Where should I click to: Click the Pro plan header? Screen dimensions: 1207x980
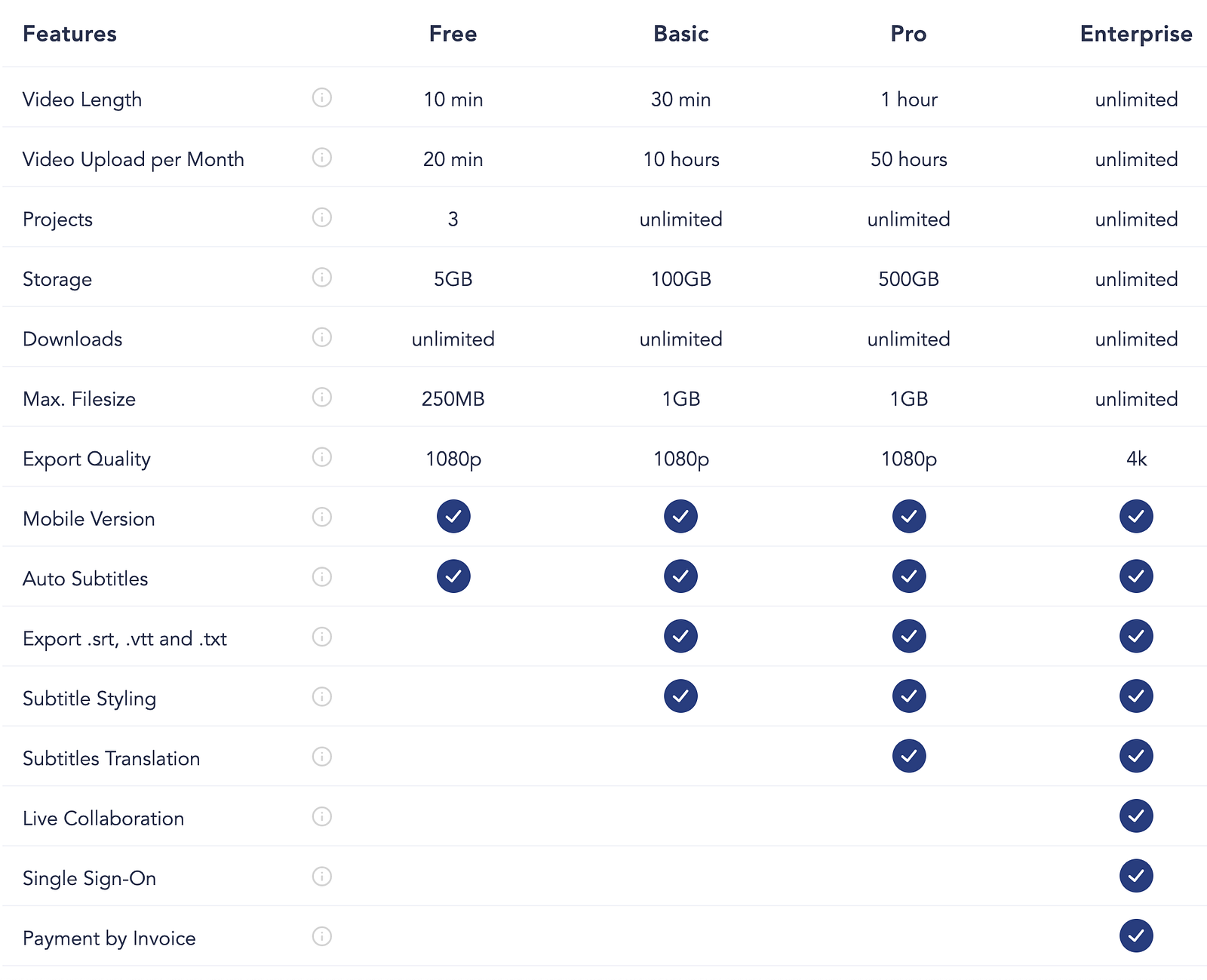(909, 34)
